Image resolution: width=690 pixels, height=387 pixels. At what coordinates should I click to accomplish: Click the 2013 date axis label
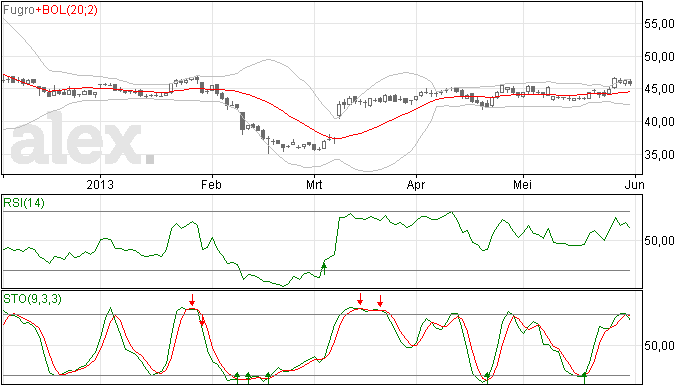point(100,184)
